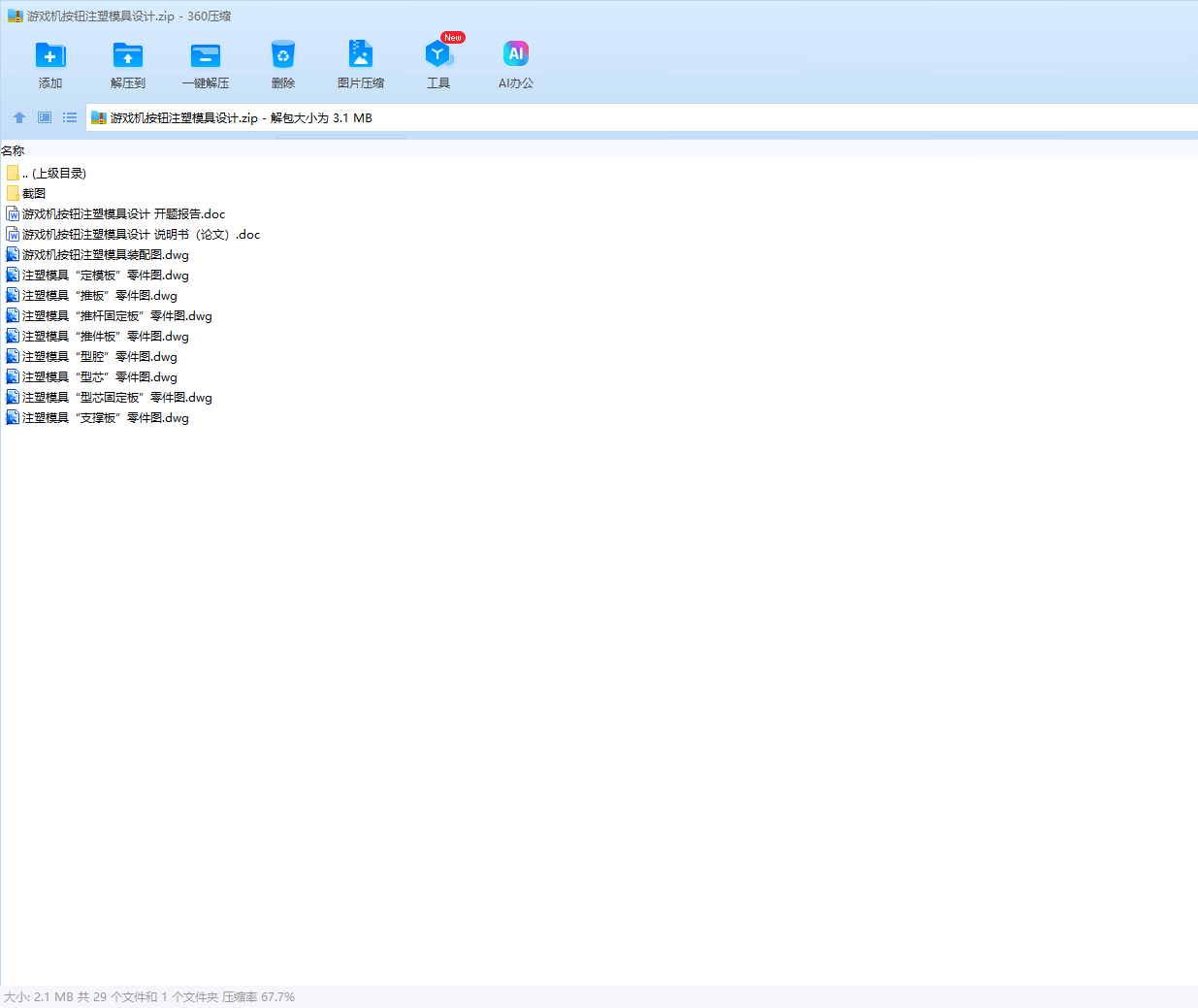
Task: Click the DWG icon of "型芯" file
Action: (x=13, y=376)
